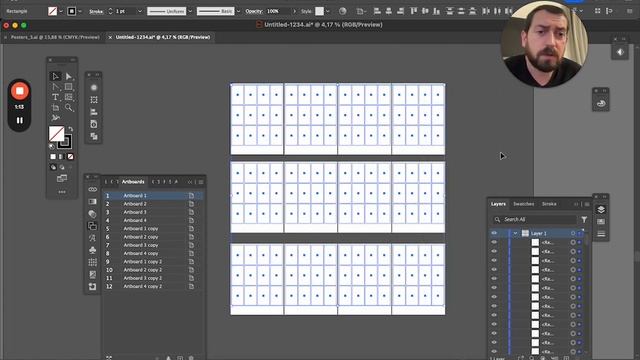Stop the screen recording red button
Image resolution: width=640 pixels, height=360 pixels.
click(x=19, y=91)
